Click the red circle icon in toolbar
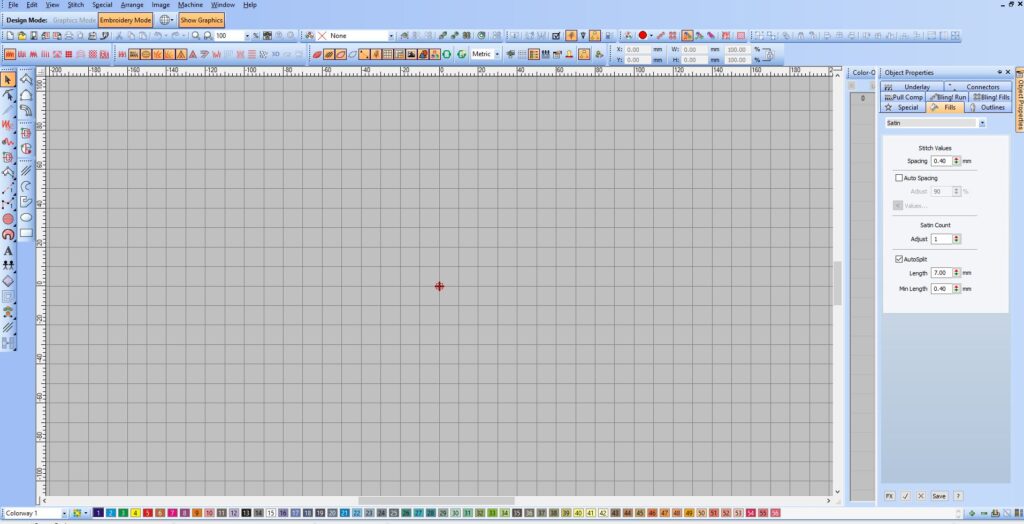Screen dimensions: 1024x524 click(x=643, y=36)
